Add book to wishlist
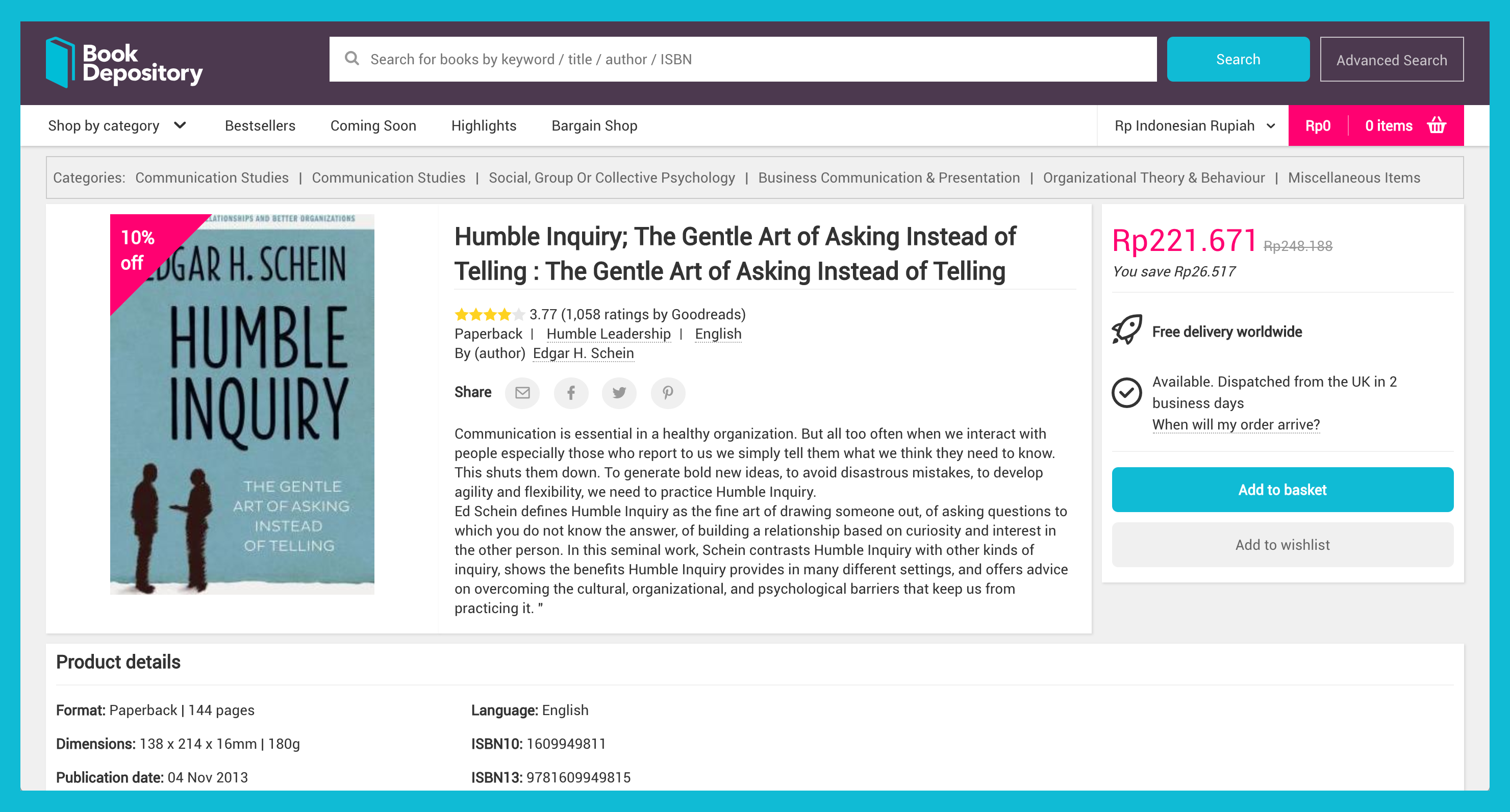This screenshot has height=812, width=1510. (1282, 545)
